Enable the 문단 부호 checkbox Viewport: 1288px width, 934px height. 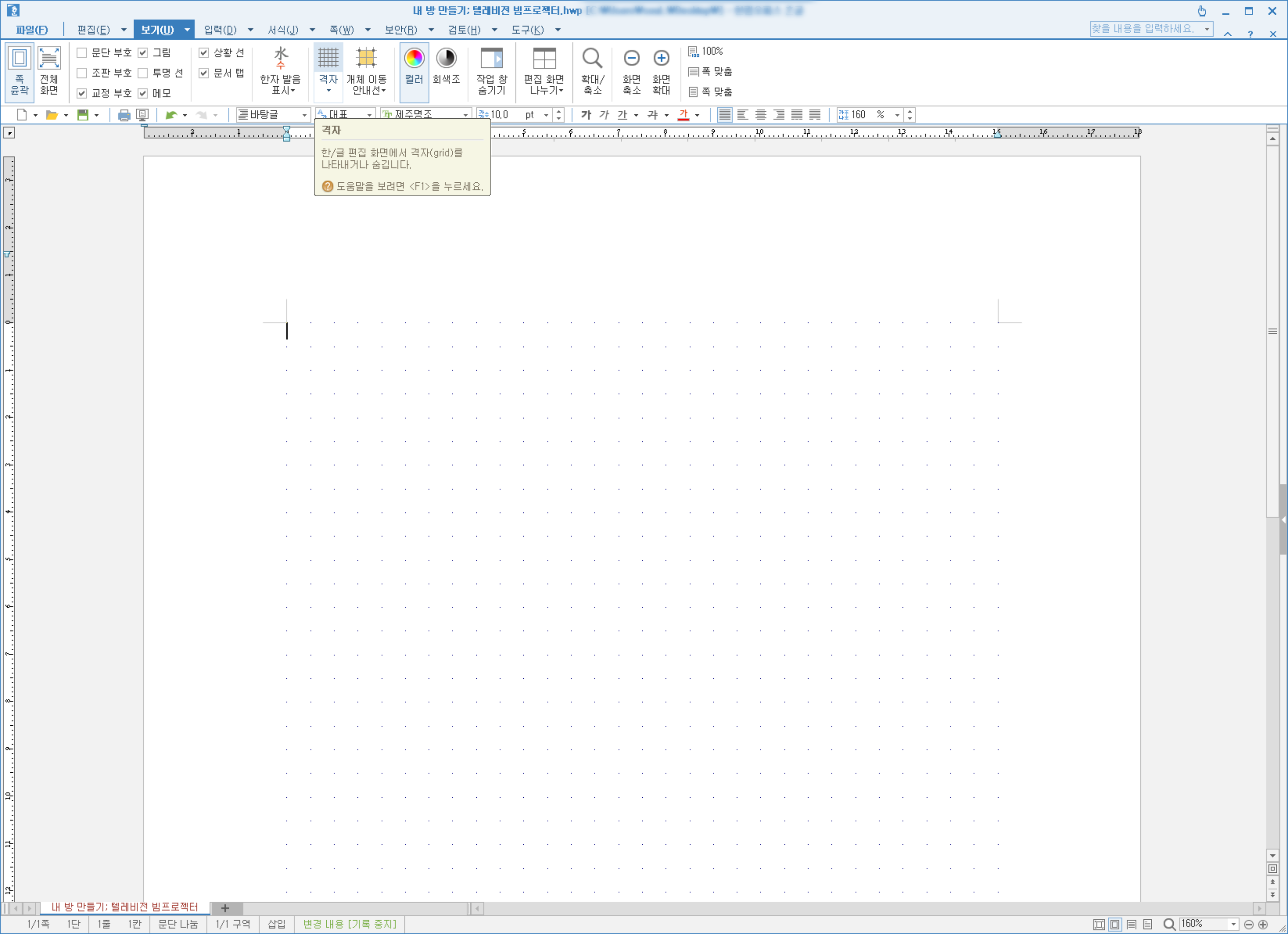coord(82,53)
